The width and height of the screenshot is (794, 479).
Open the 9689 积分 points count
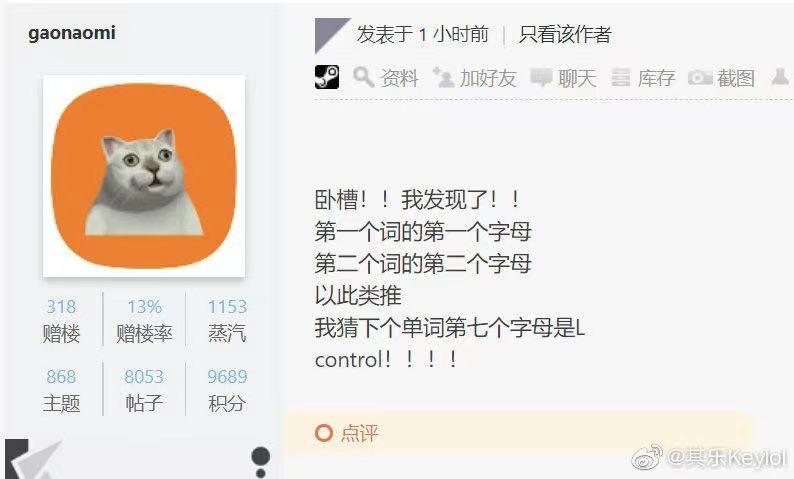click(227, 390)
